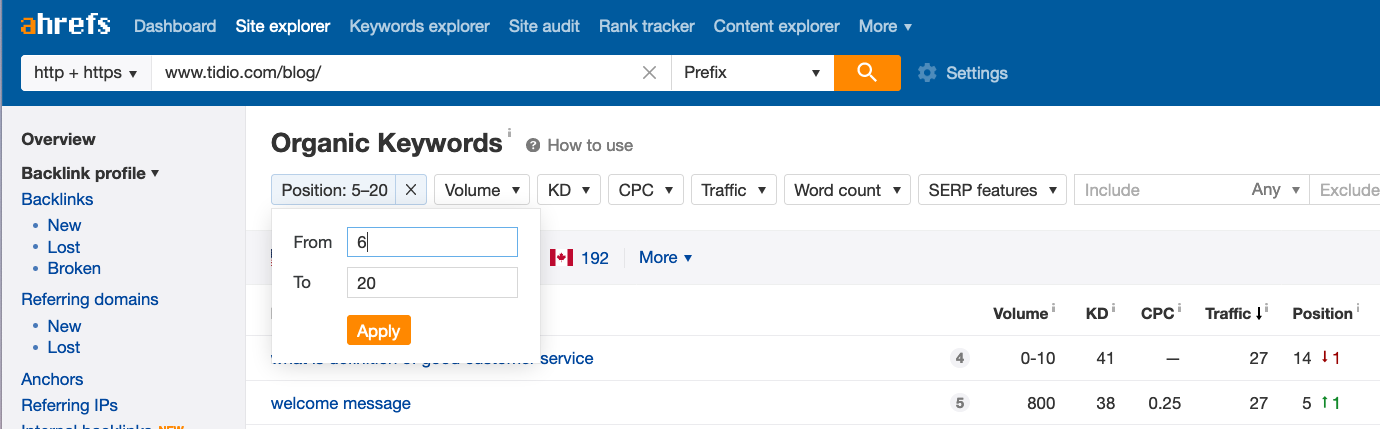
Task: Open Referring domains link
Action: tap(90, 299)
